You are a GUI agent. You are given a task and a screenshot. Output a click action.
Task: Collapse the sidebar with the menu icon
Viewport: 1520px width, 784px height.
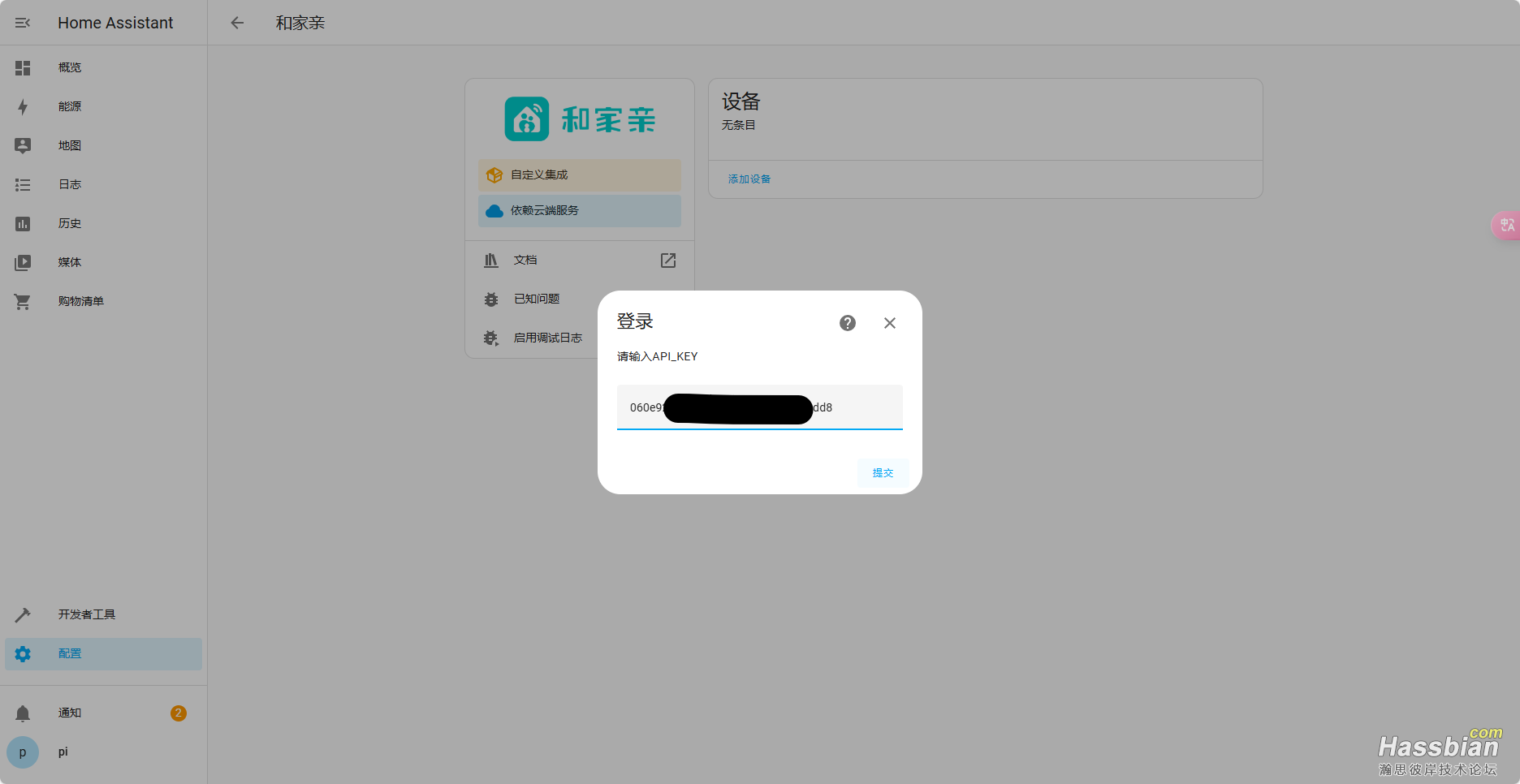[23, 23]
